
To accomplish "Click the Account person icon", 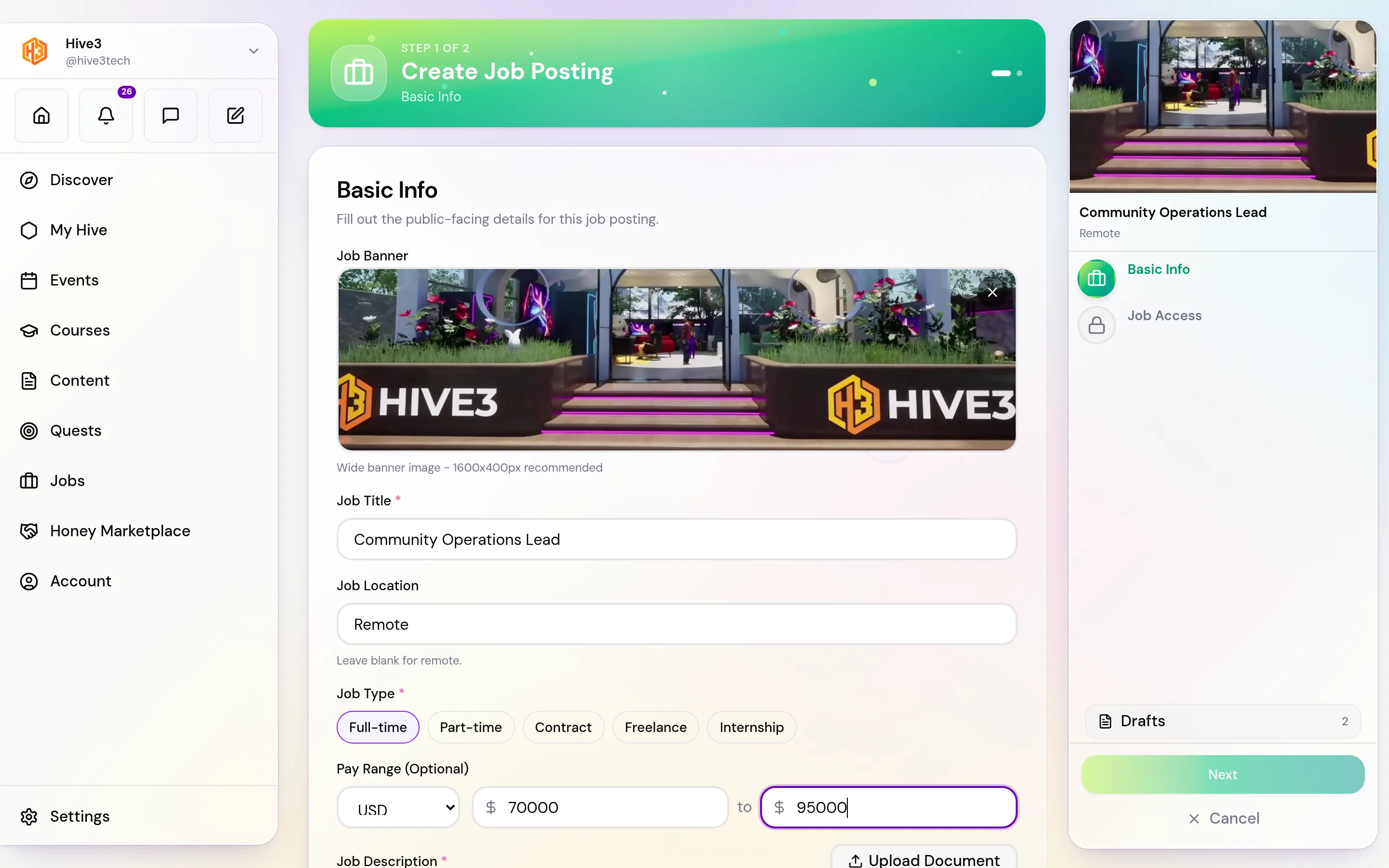I will (x=29, y=582).
